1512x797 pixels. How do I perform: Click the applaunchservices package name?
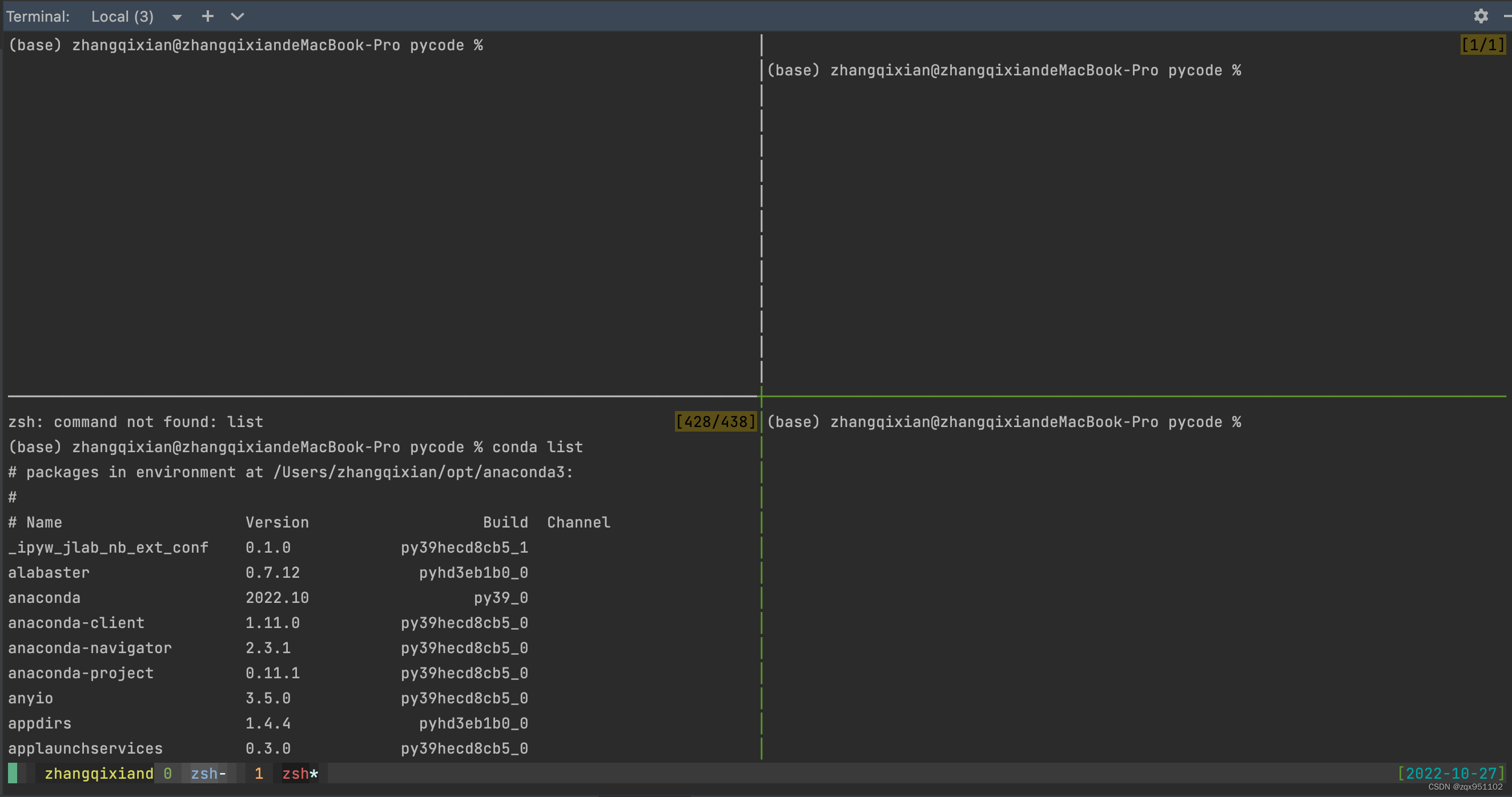[85, 749]
